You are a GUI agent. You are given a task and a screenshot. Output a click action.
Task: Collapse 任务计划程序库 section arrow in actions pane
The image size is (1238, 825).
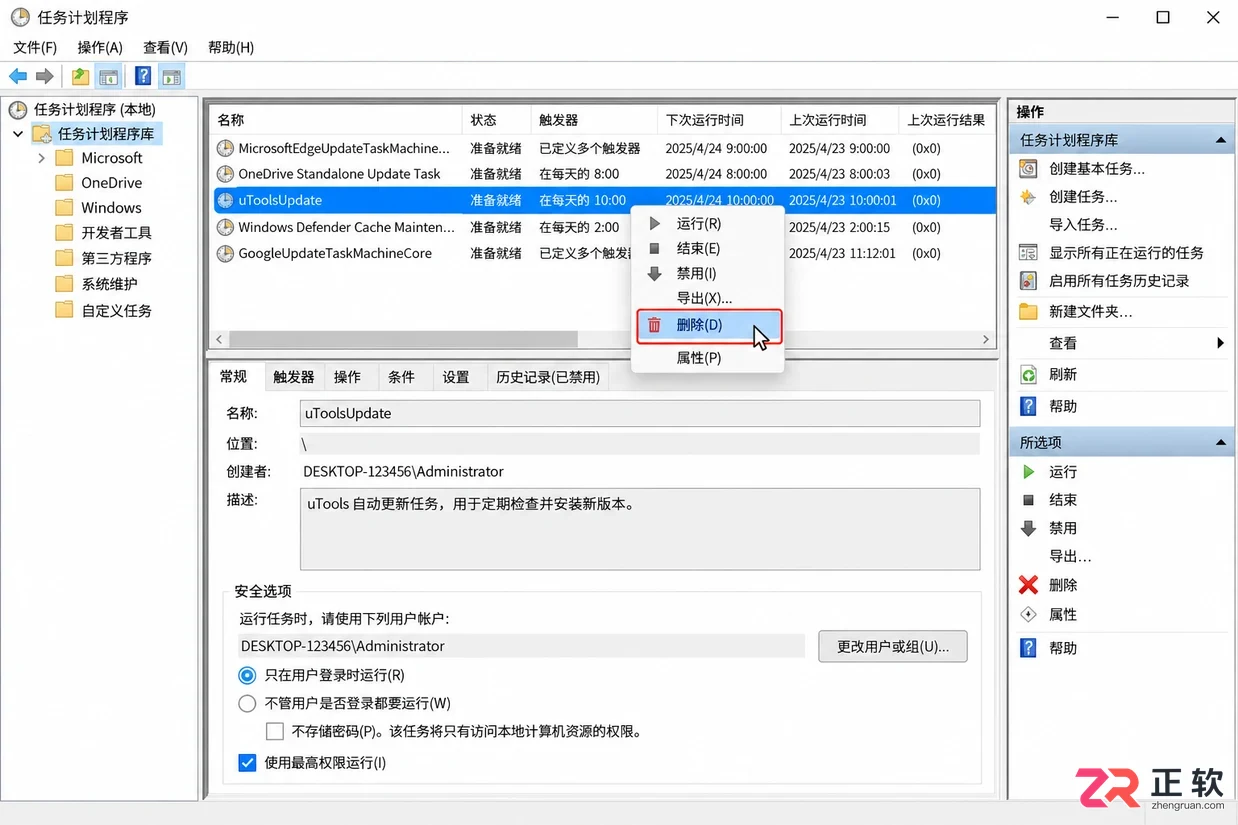coord(1221,141)
